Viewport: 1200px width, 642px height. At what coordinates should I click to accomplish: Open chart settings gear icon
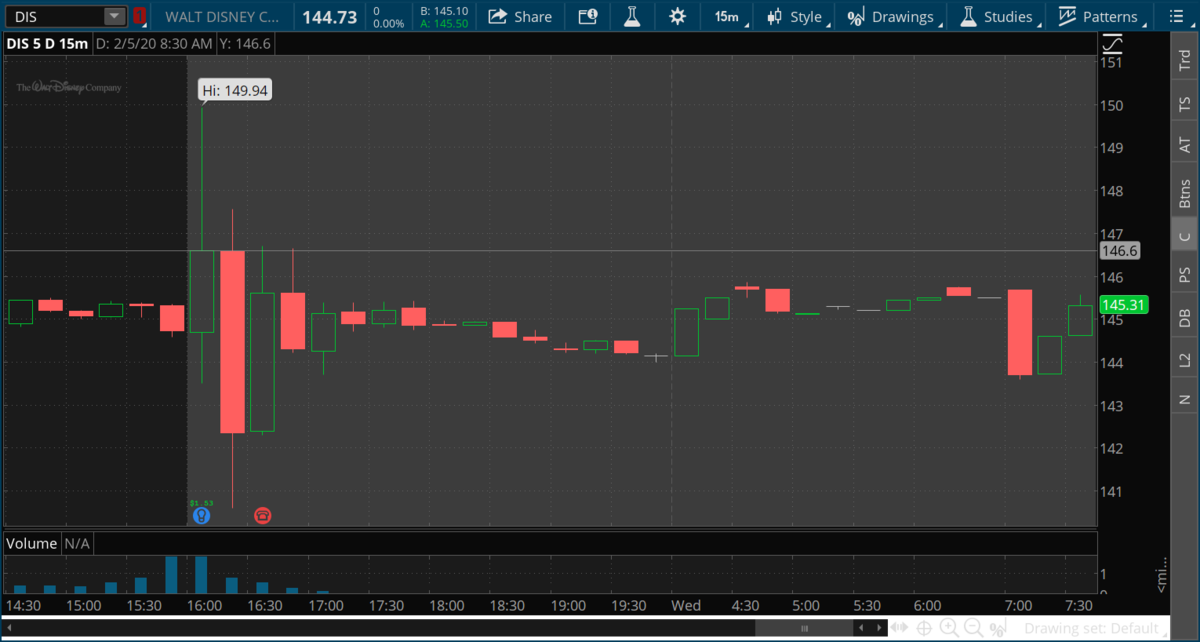(x=678, y=17)
